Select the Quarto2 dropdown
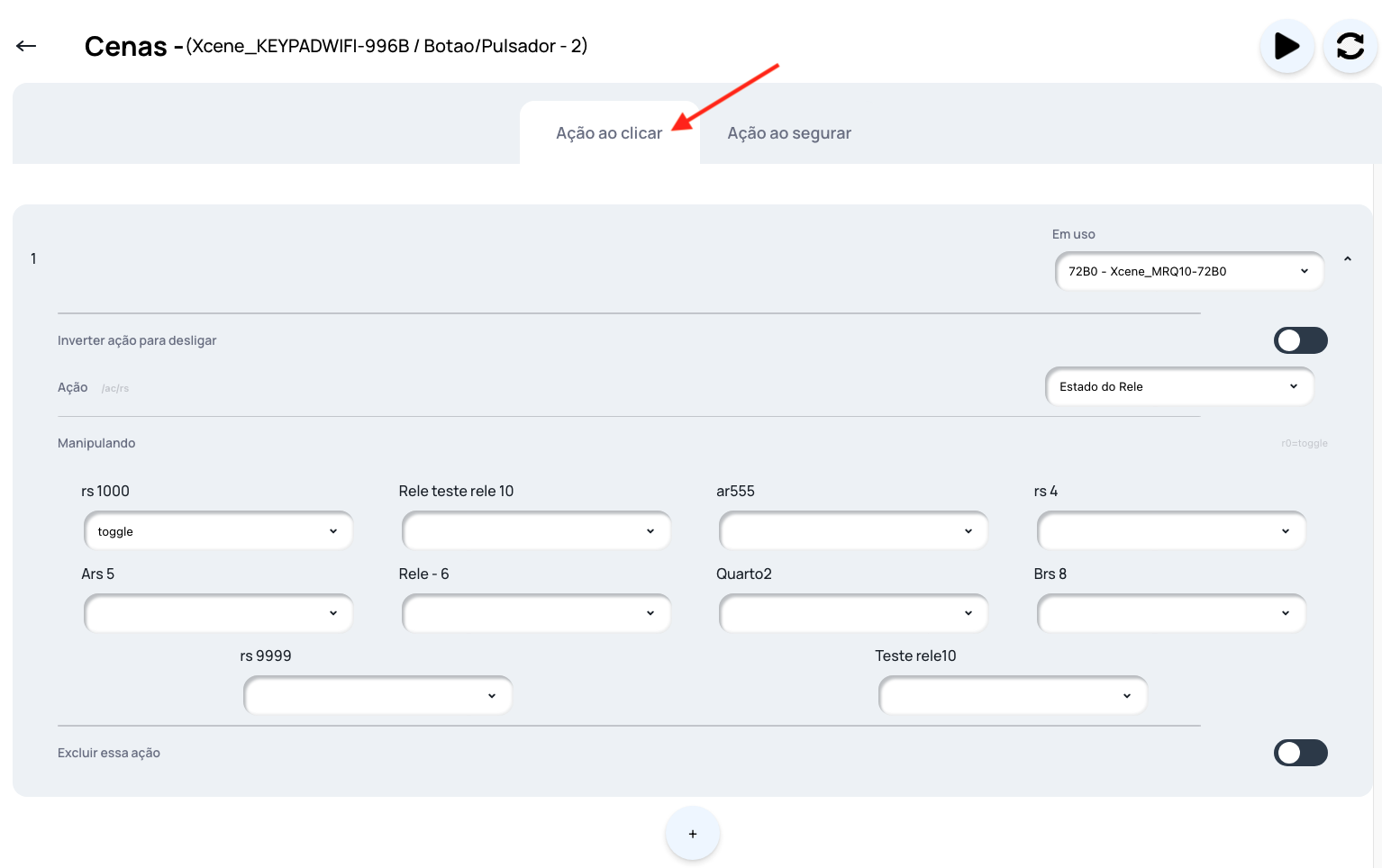This screenshot has width=1382, height=868. (x=853, y=613)
